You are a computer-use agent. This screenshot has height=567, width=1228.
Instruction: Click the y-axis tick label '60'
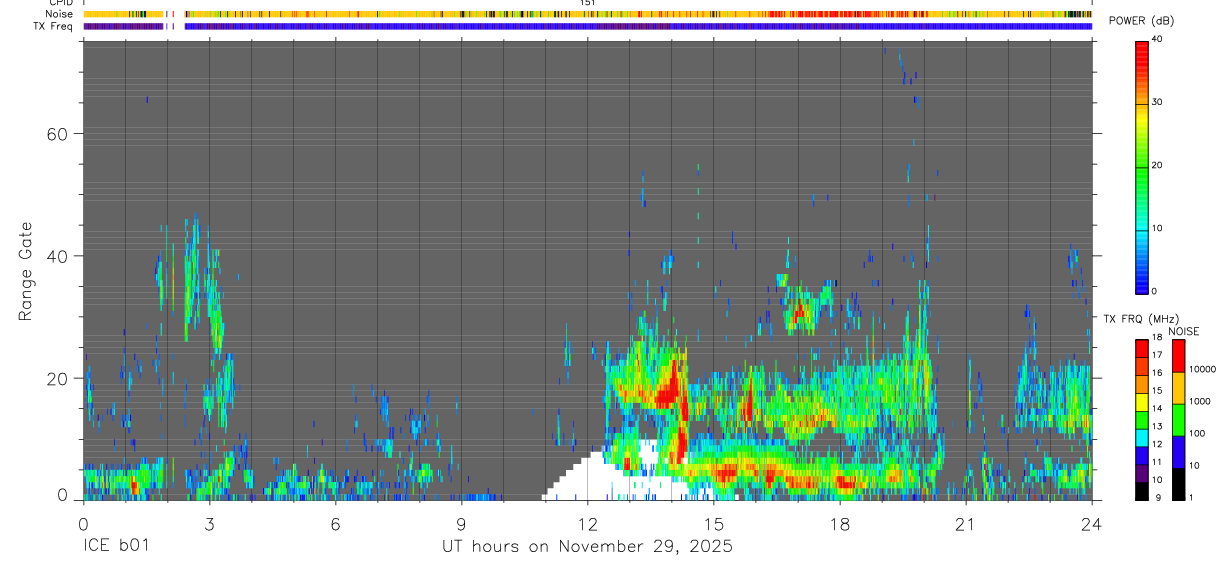coord(57,134)
